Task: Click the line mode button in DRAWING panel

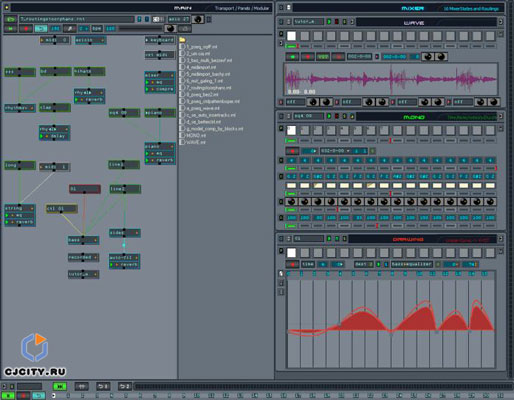Action: [x=308, y=264]
